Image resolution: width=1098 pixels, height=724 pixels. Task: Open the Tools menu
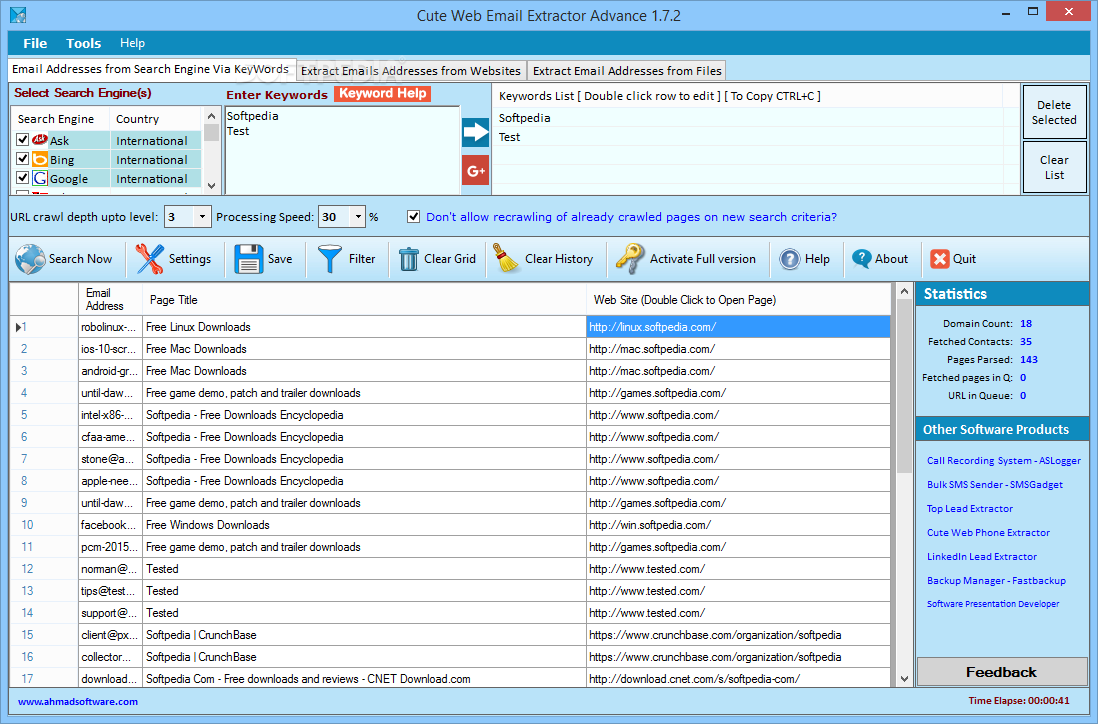click(83, 43)
